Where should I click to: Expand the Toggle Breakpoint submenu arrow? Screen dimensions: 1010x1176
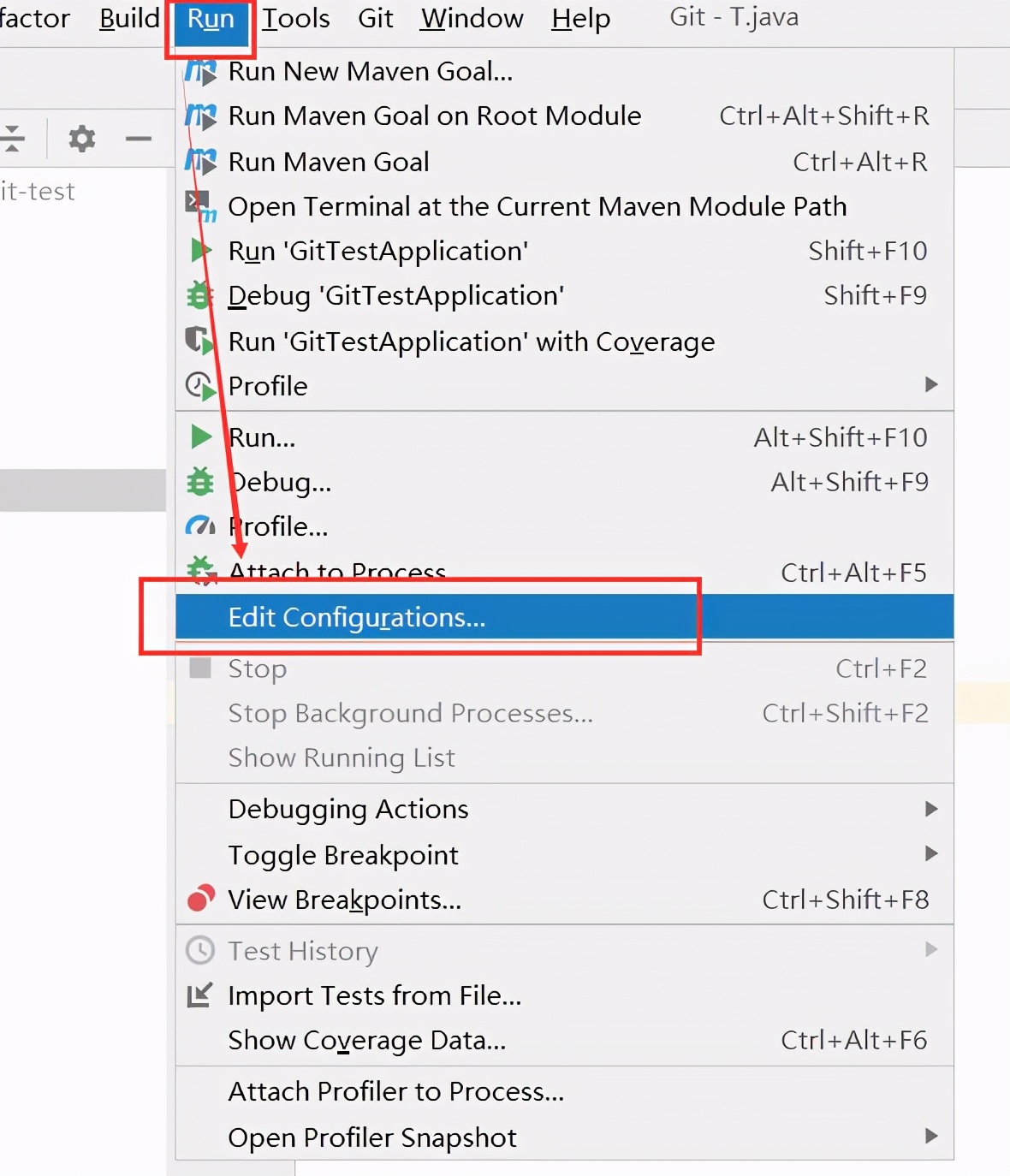[931, 853]
